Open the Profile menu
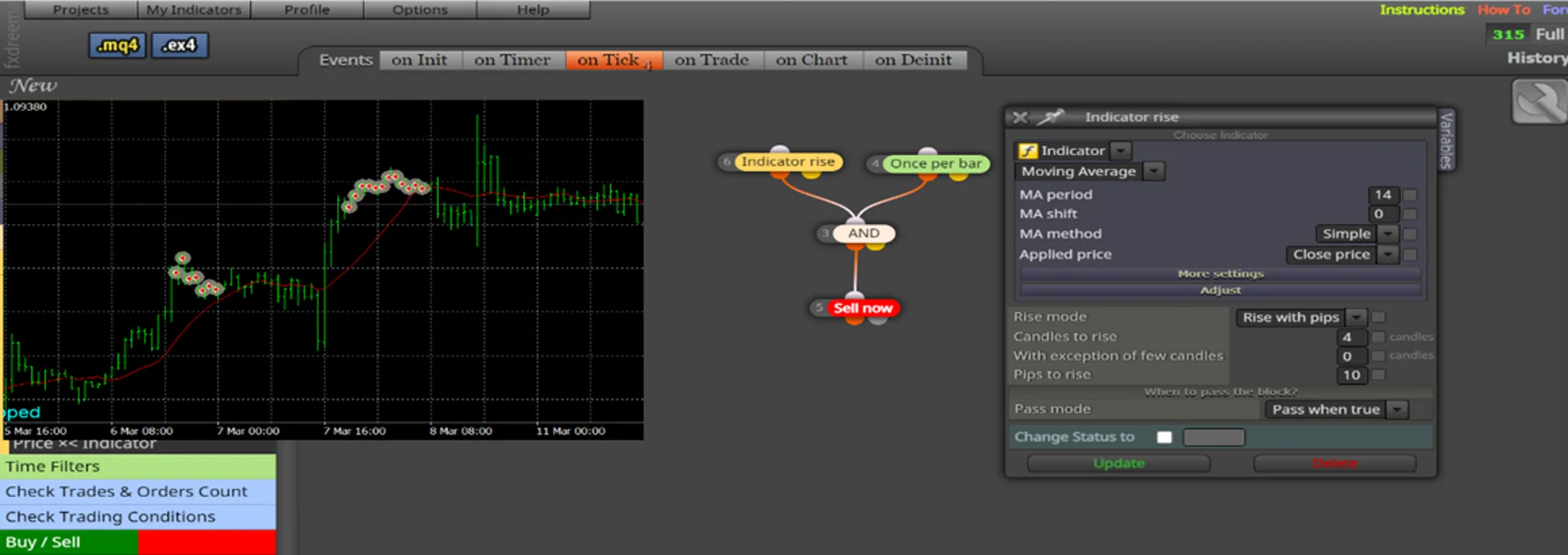The width and height of the screenshot is (1568, 555). tap(307, 10)
